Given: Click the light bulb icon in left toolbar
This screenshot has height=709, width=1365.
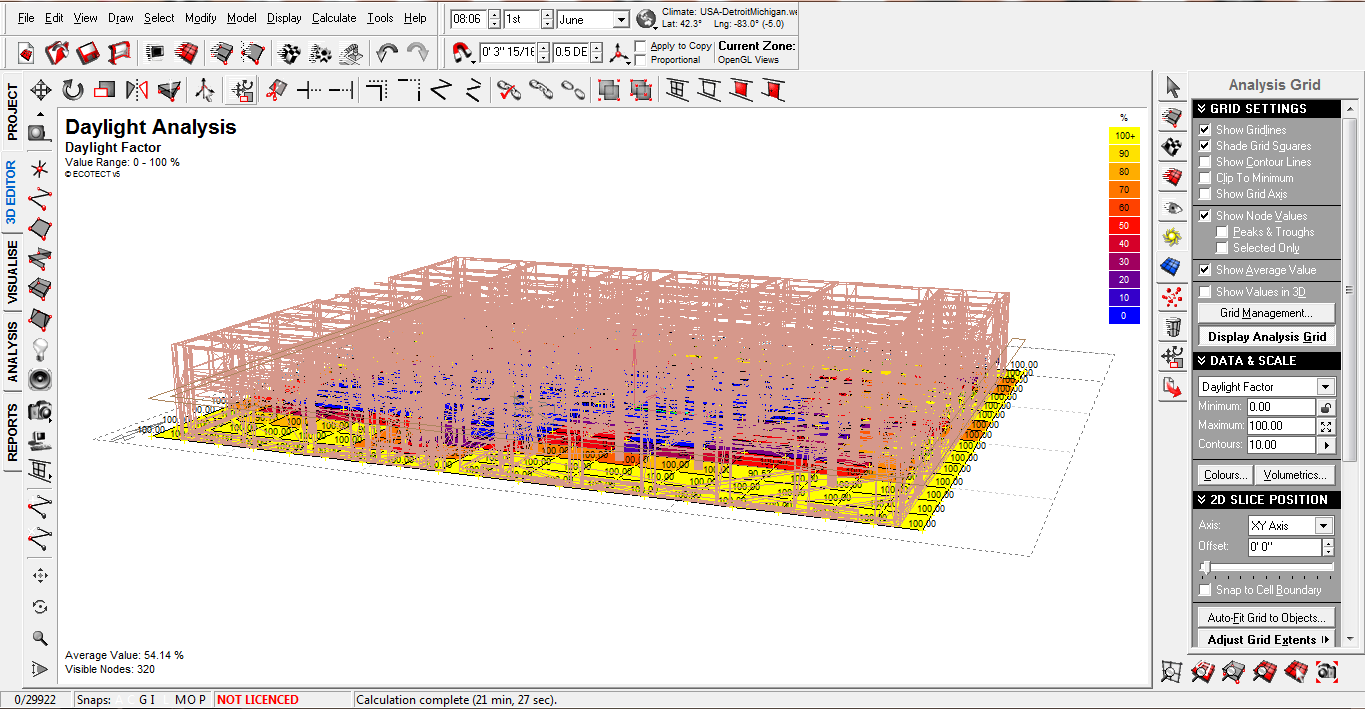Looking at the screenshot, I should (x=40, y=349).
